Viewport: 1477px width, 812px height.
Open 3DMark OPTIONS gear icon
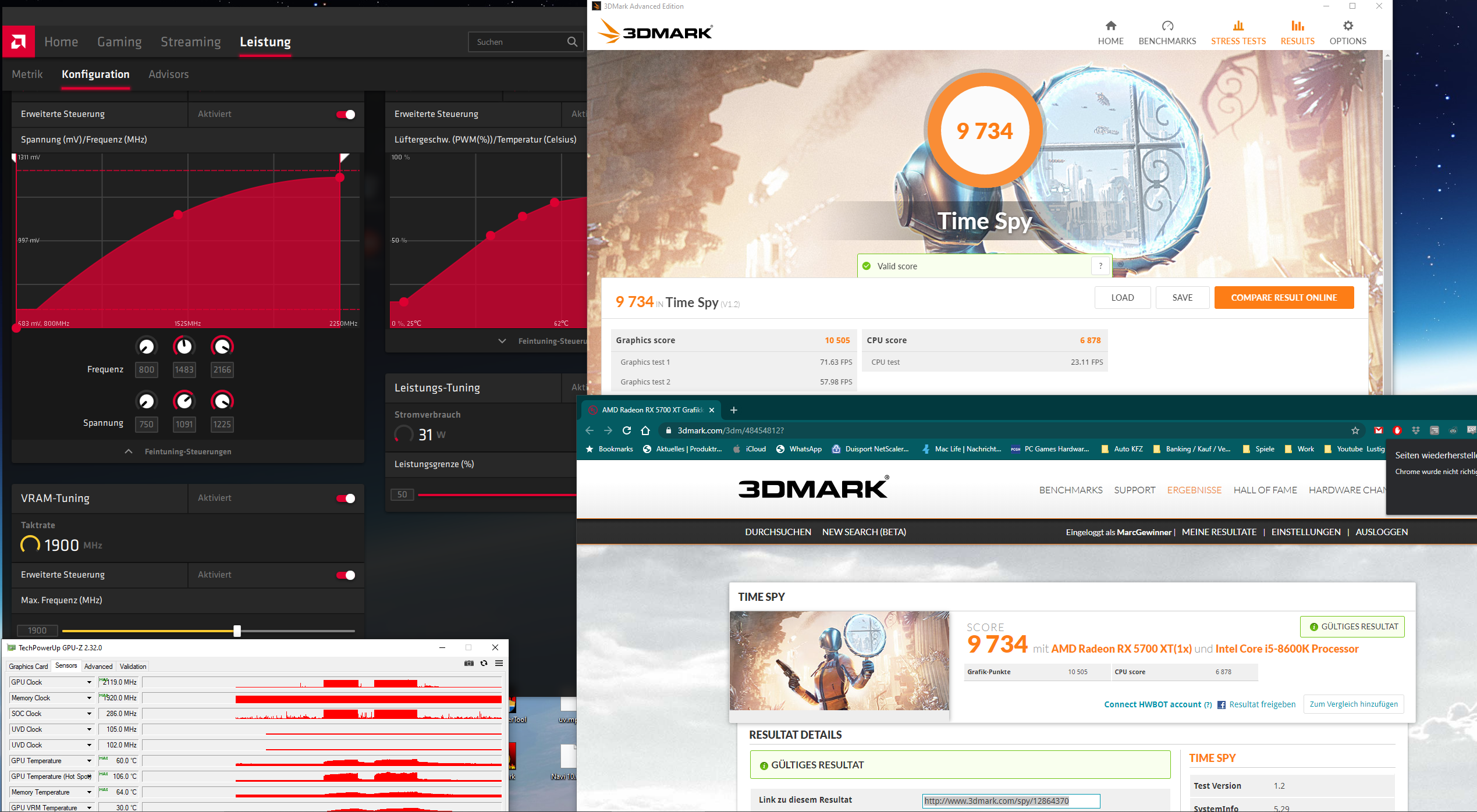point(1347,26)
